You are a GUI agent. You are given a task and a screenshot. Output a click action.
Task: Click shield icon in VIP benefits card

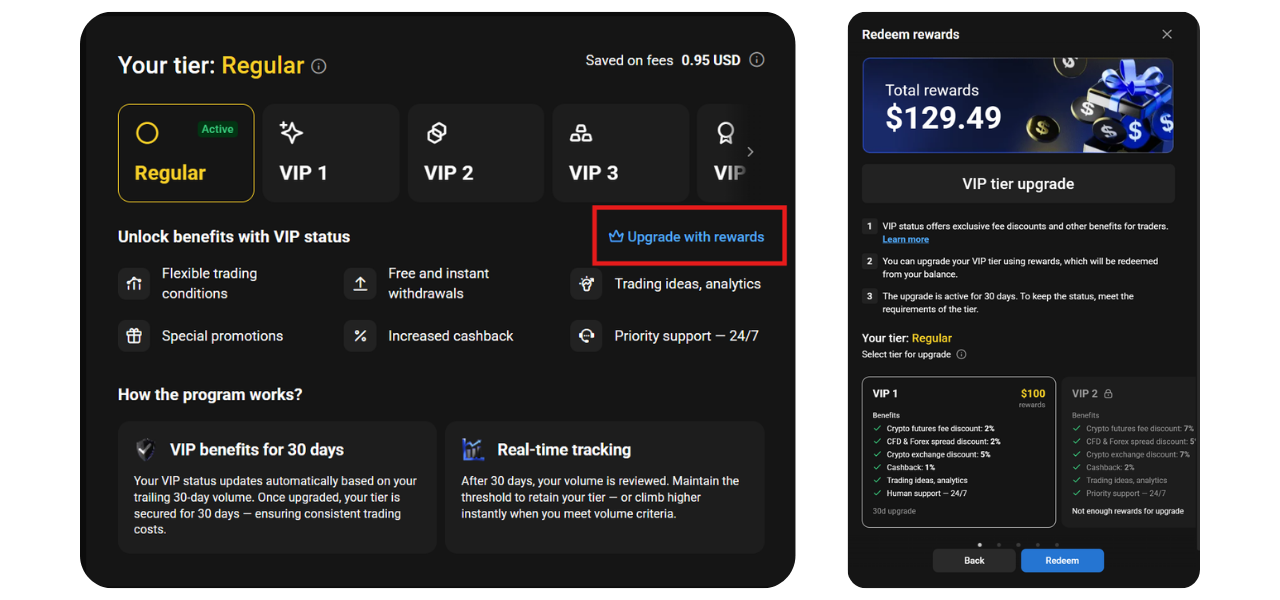pos(146,450)
